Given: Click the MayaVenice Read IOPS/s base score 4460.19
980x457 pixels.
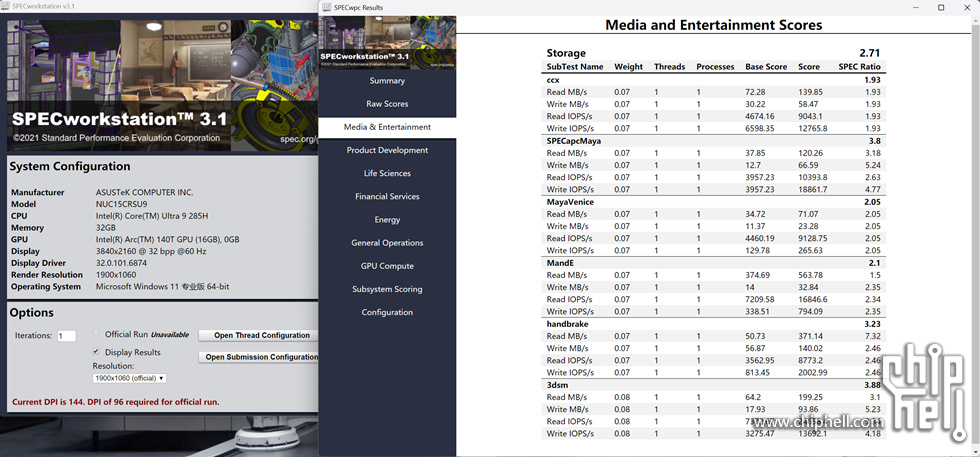Looking at the screenshot, I should pyautogui.click(x=759, y=238).
